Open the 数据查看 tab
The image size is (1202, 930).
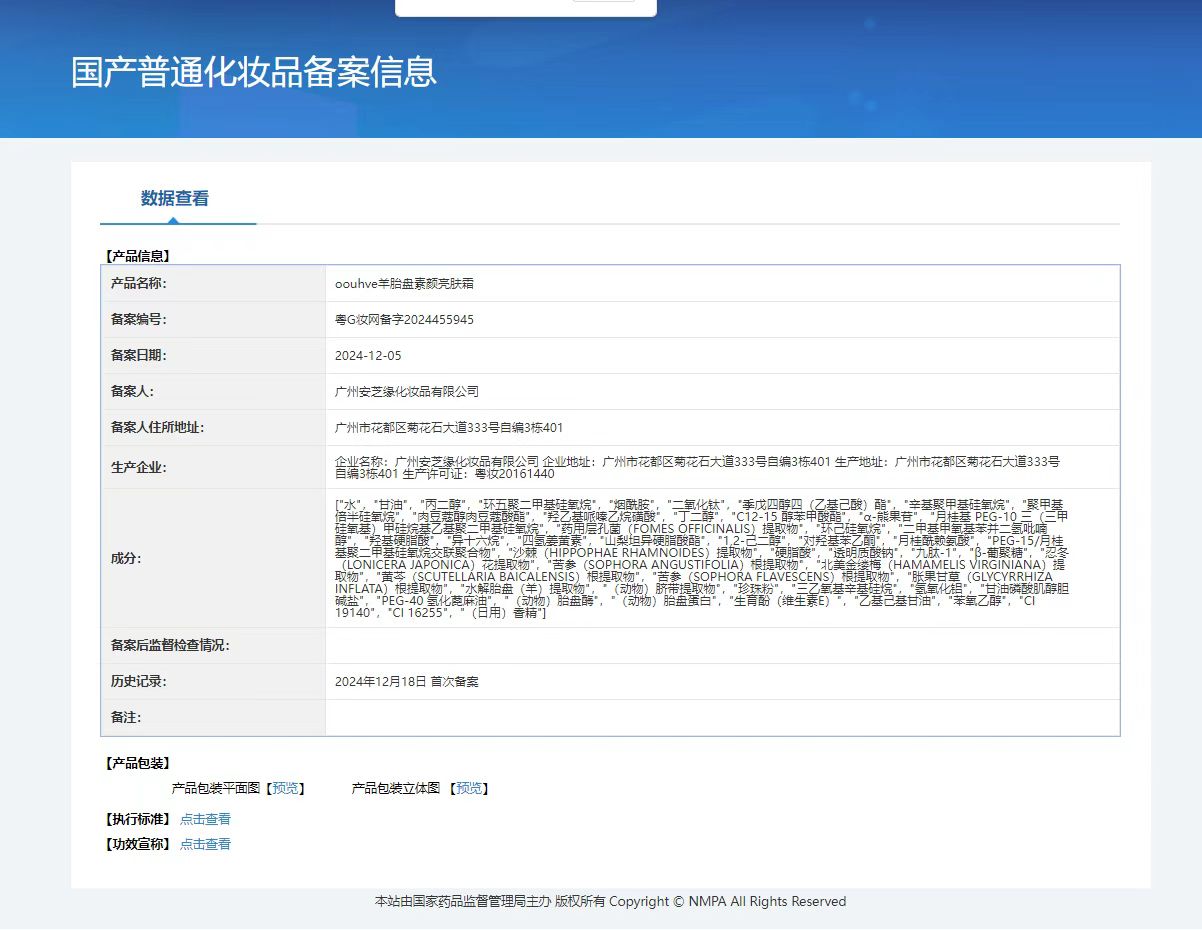pos(175,199)
